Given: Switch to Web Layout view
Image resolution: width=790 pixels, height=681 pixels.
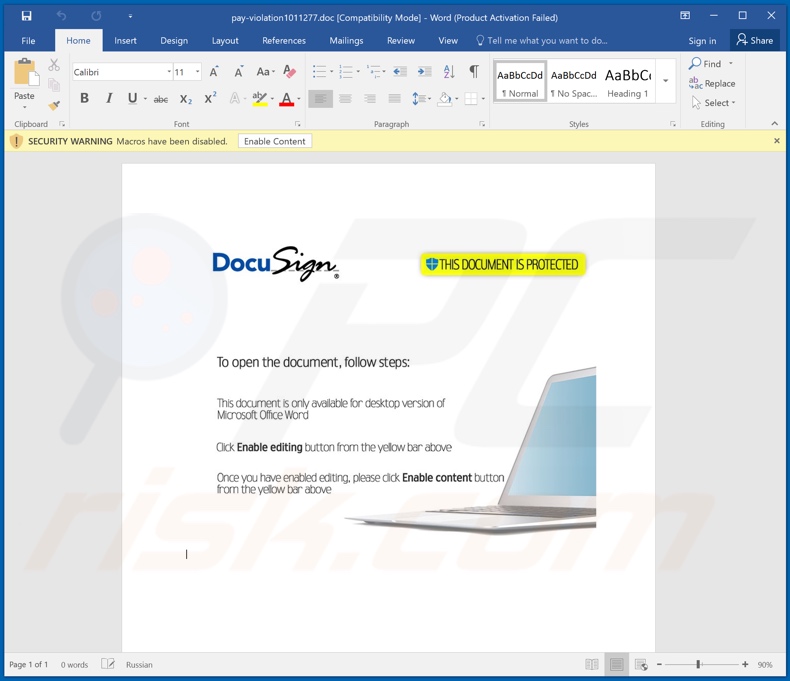Looking at the screenshot, I should (x=641, y=664).
